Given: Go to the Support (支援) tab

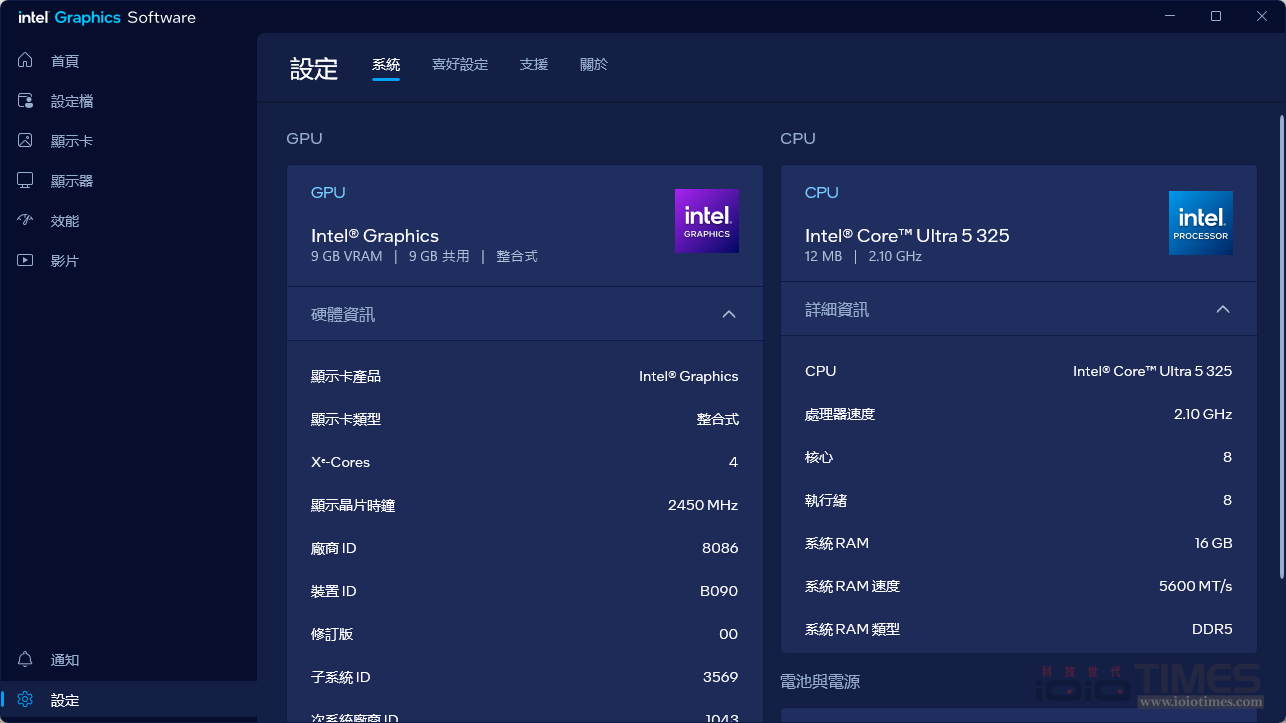Looking at the screenshot, I should click(x=534, y=65).
